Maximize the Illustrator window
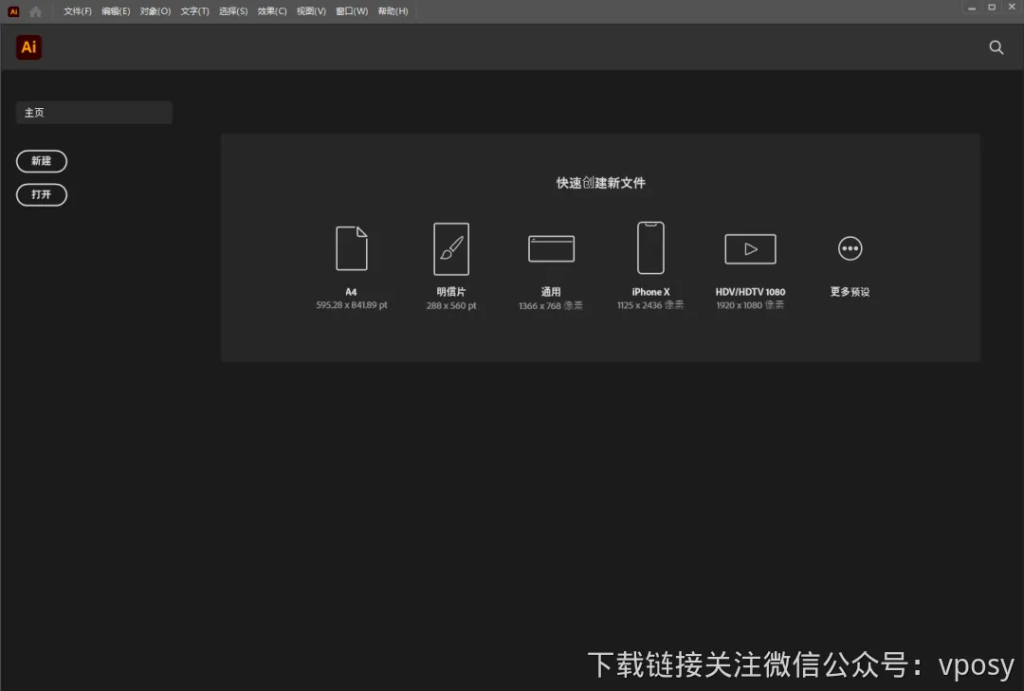The height and width of the screenshot is (691, 1024). [x=991, y=7]
